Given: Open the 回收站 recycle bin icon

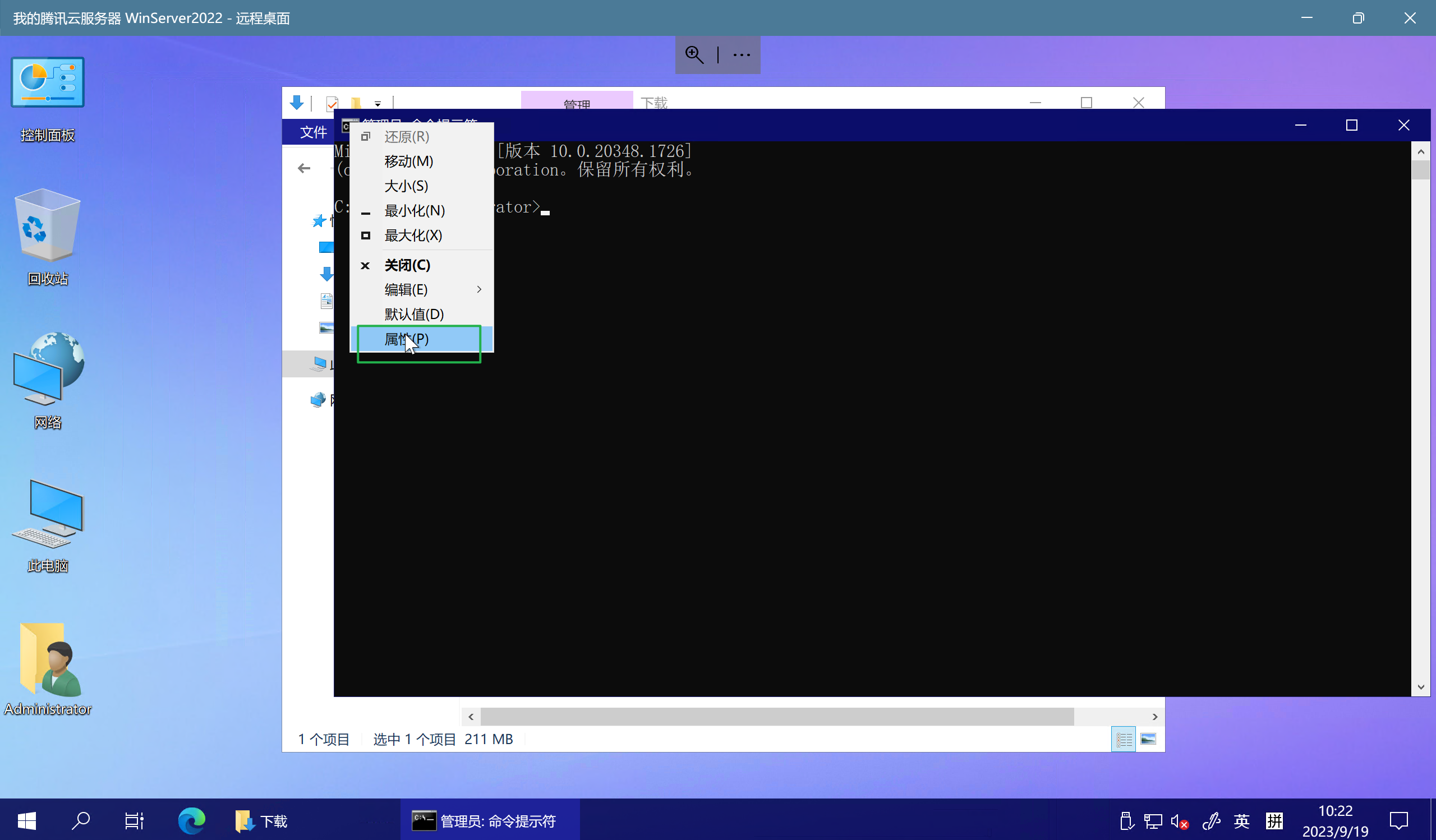Looking at the screenshot, I should click(x=48, y=238).
